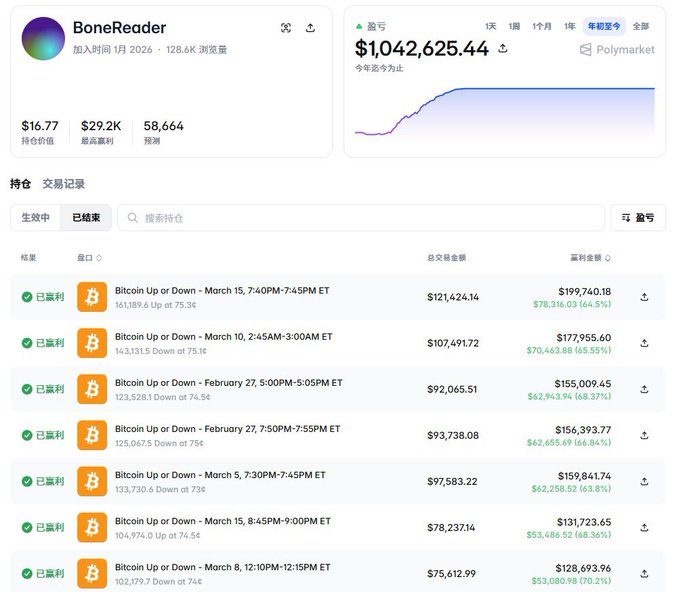Select the 1个月 time range
This screenshot has width=679, height=592.
pyautogui.click(x=542, y=26)
